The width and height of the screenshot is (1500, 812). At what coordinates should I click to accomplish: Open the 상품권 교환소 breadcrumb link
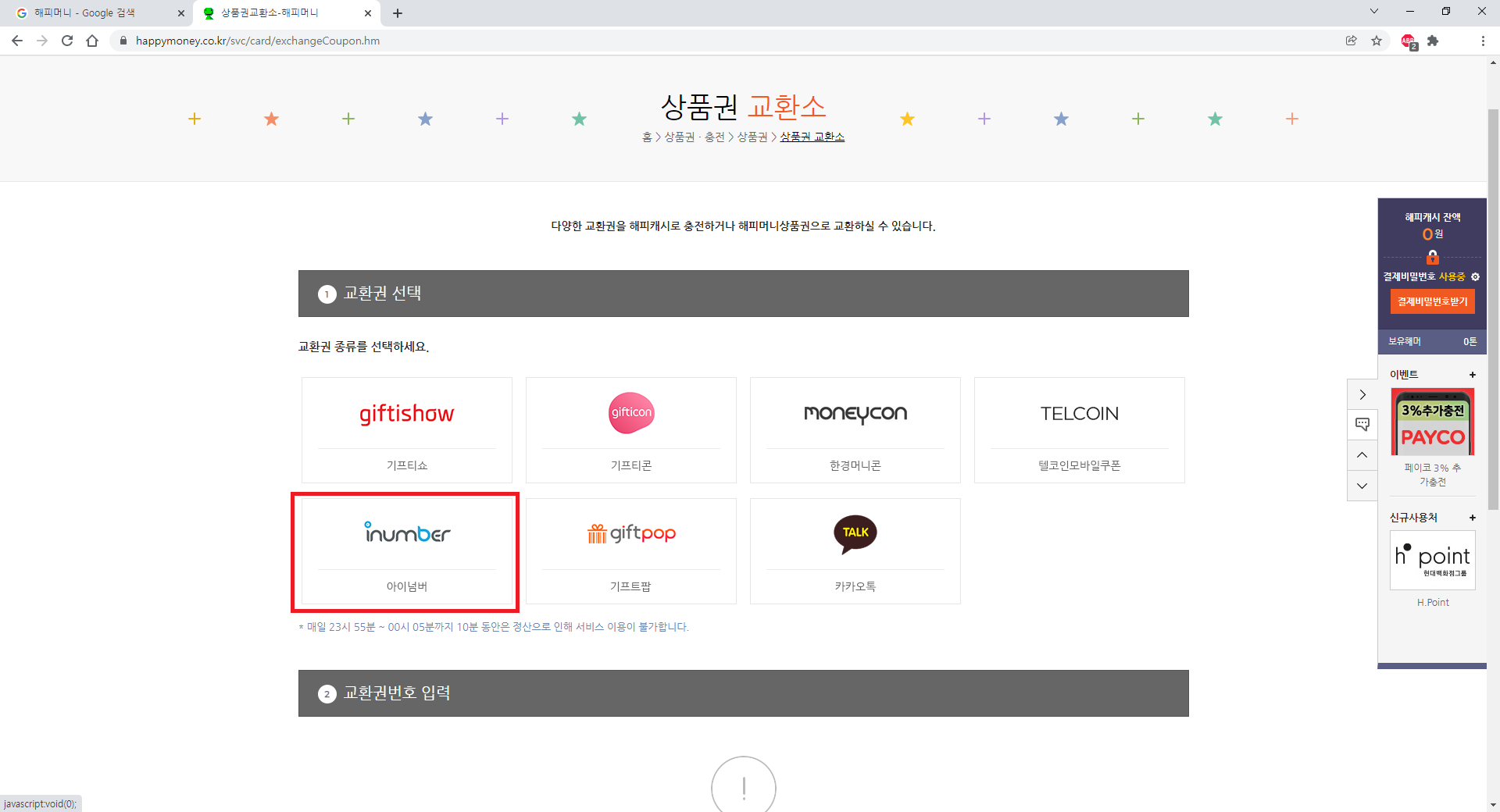pyautogui.click(x=812, y=137)
